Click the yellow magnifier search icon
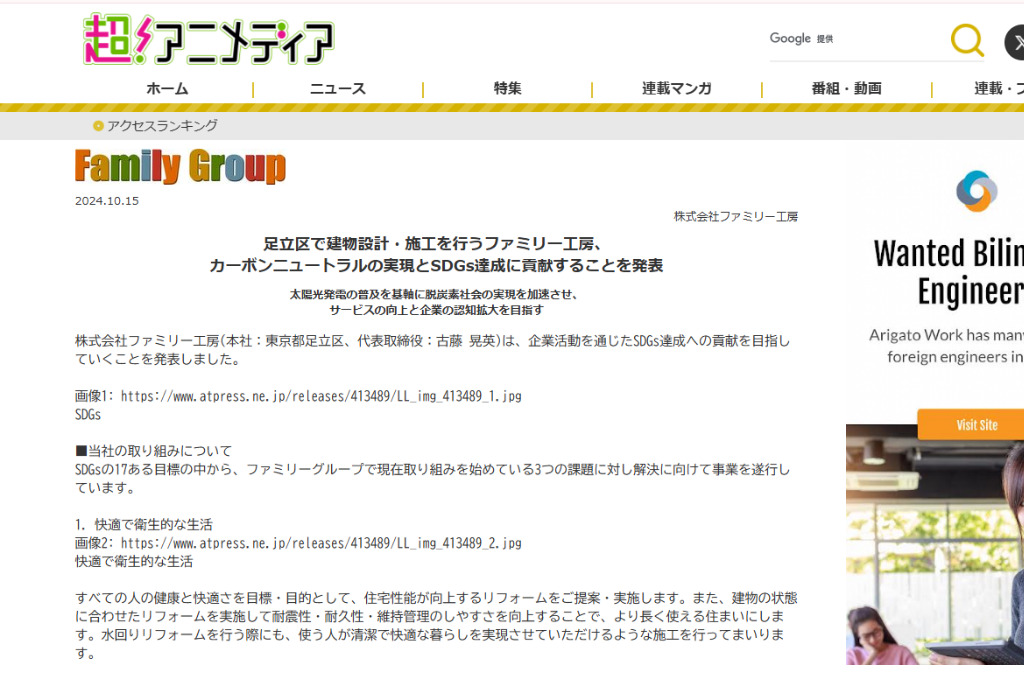 [967, 40]
